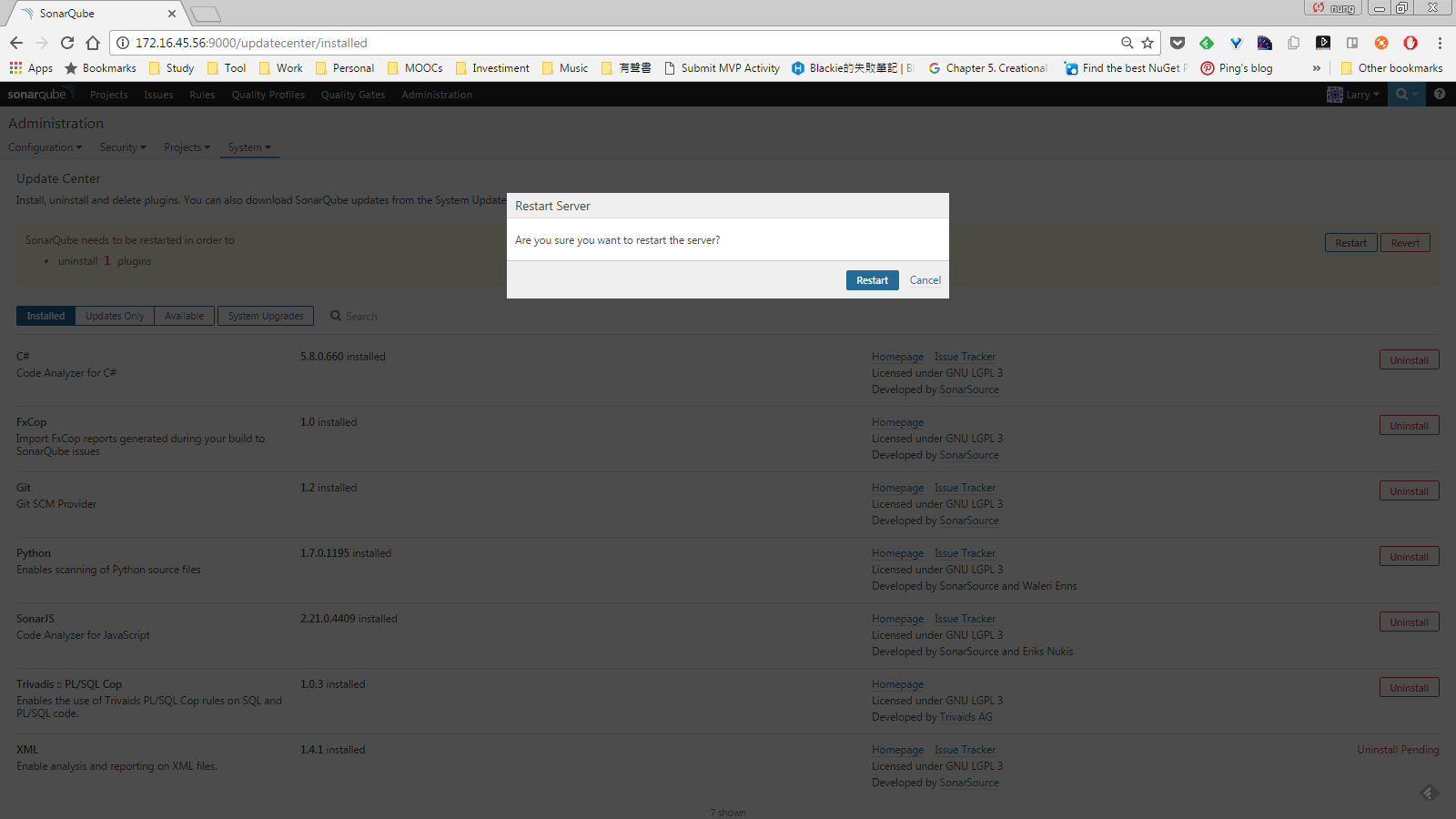Open Rules in the top navigation

click(x=202, y=95)
